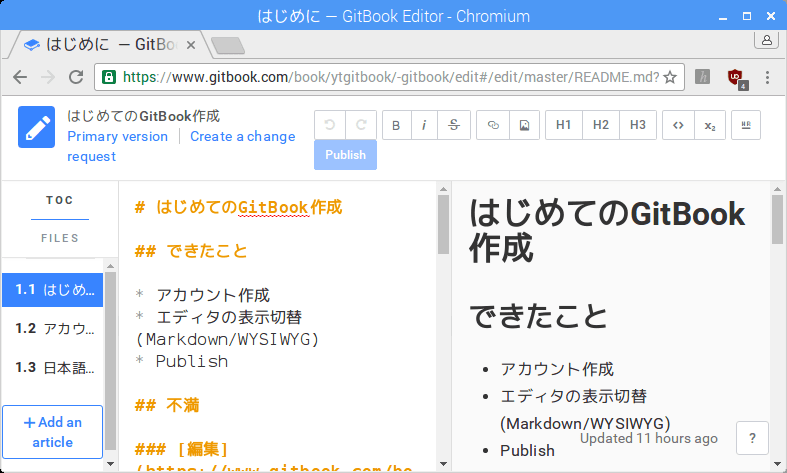Click the blue pencil editor logo icon
The width and height of the screenshot is (787, 473).
coord(37,127)
